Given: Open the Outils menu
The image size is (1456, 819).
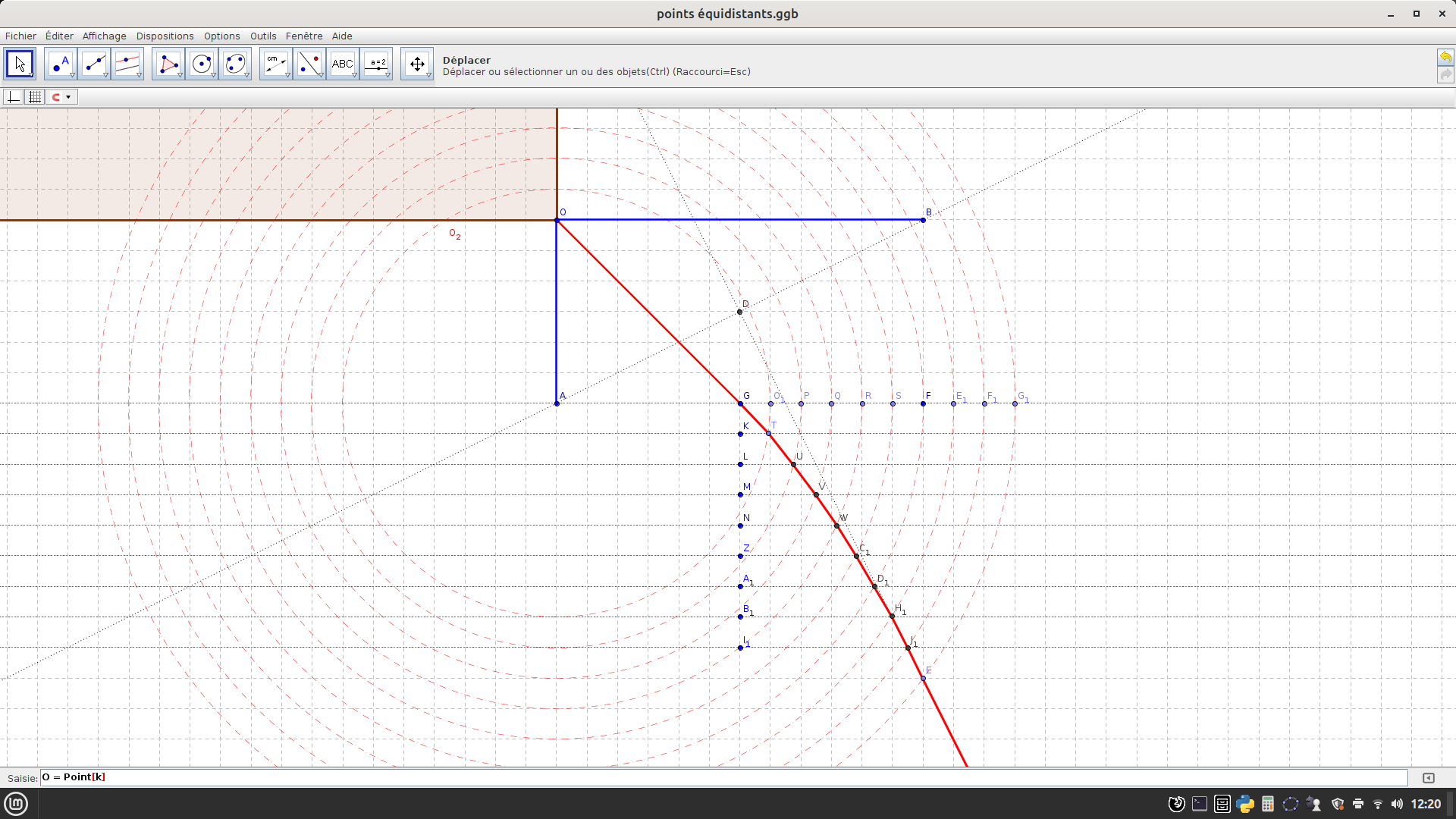Looking at the screenshot, I should click(263, 36).
